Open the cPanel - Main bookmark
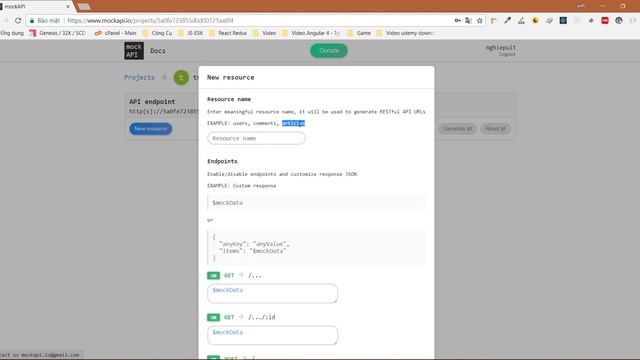Screen dimensions: 640x360 click(x=116, y=33)
